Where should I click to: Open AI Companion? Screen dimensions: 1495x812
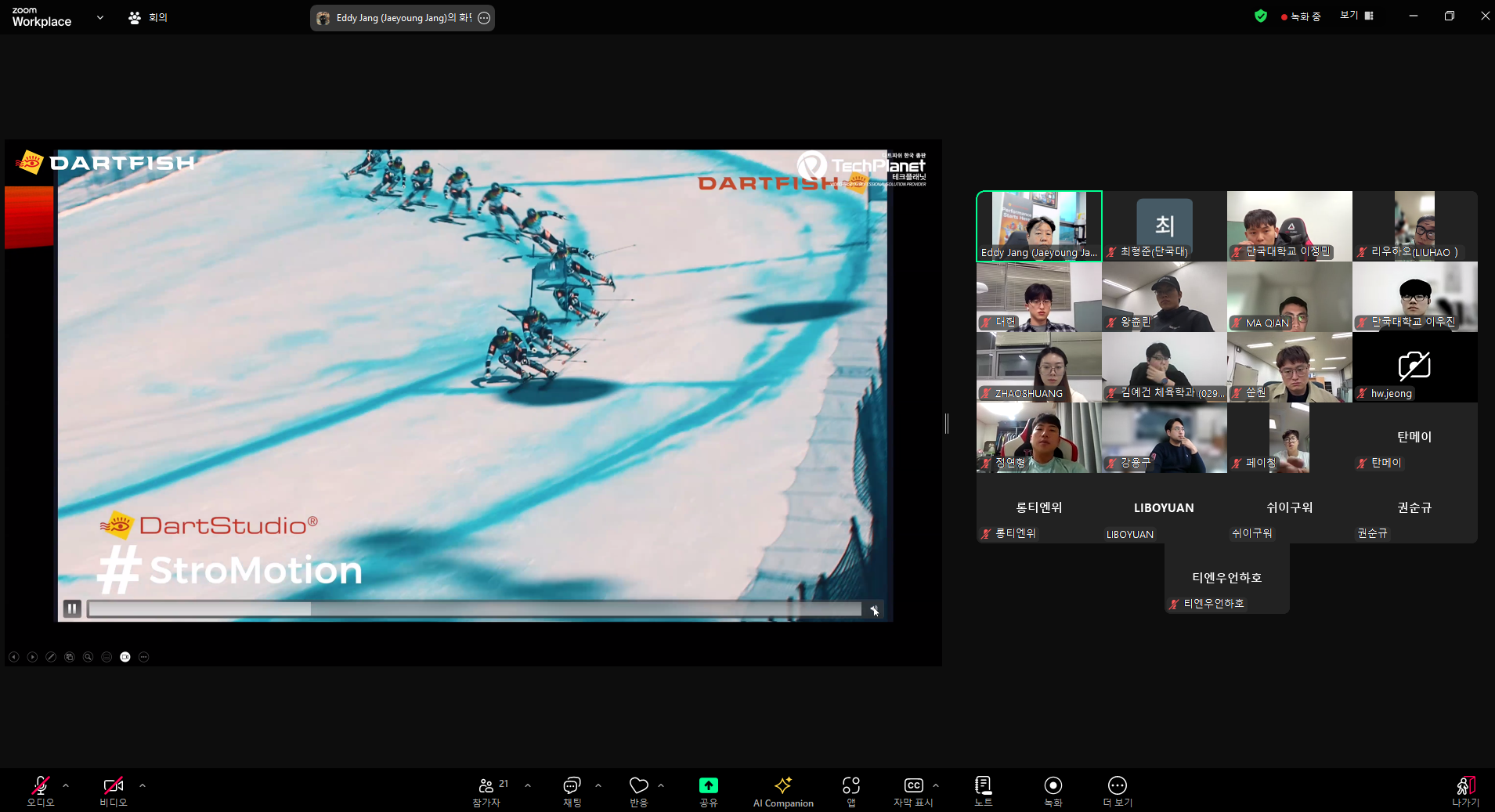[783, 791]
